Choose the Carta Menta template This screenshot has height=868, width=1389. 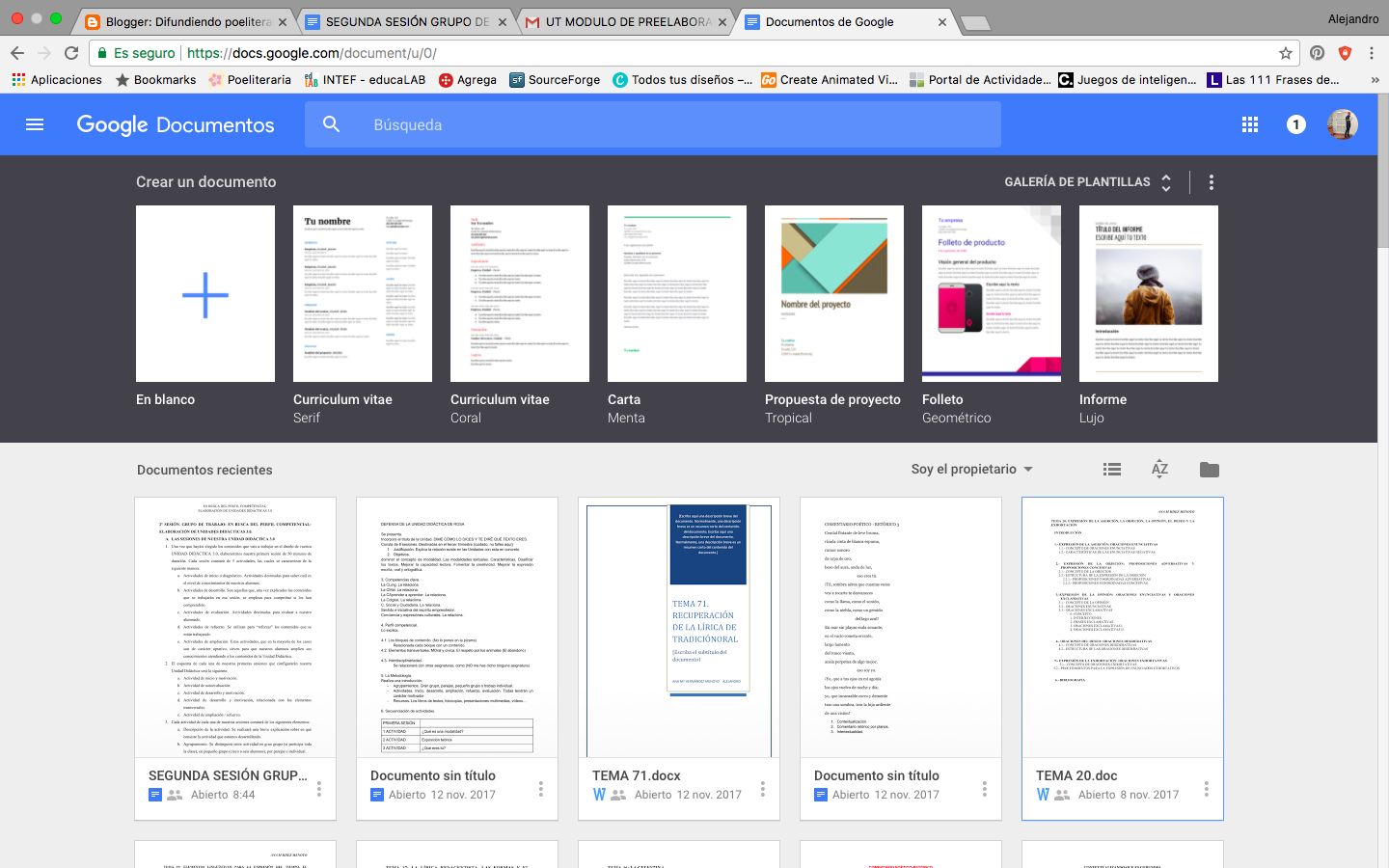pyautogui.click(x=677, y=294)
